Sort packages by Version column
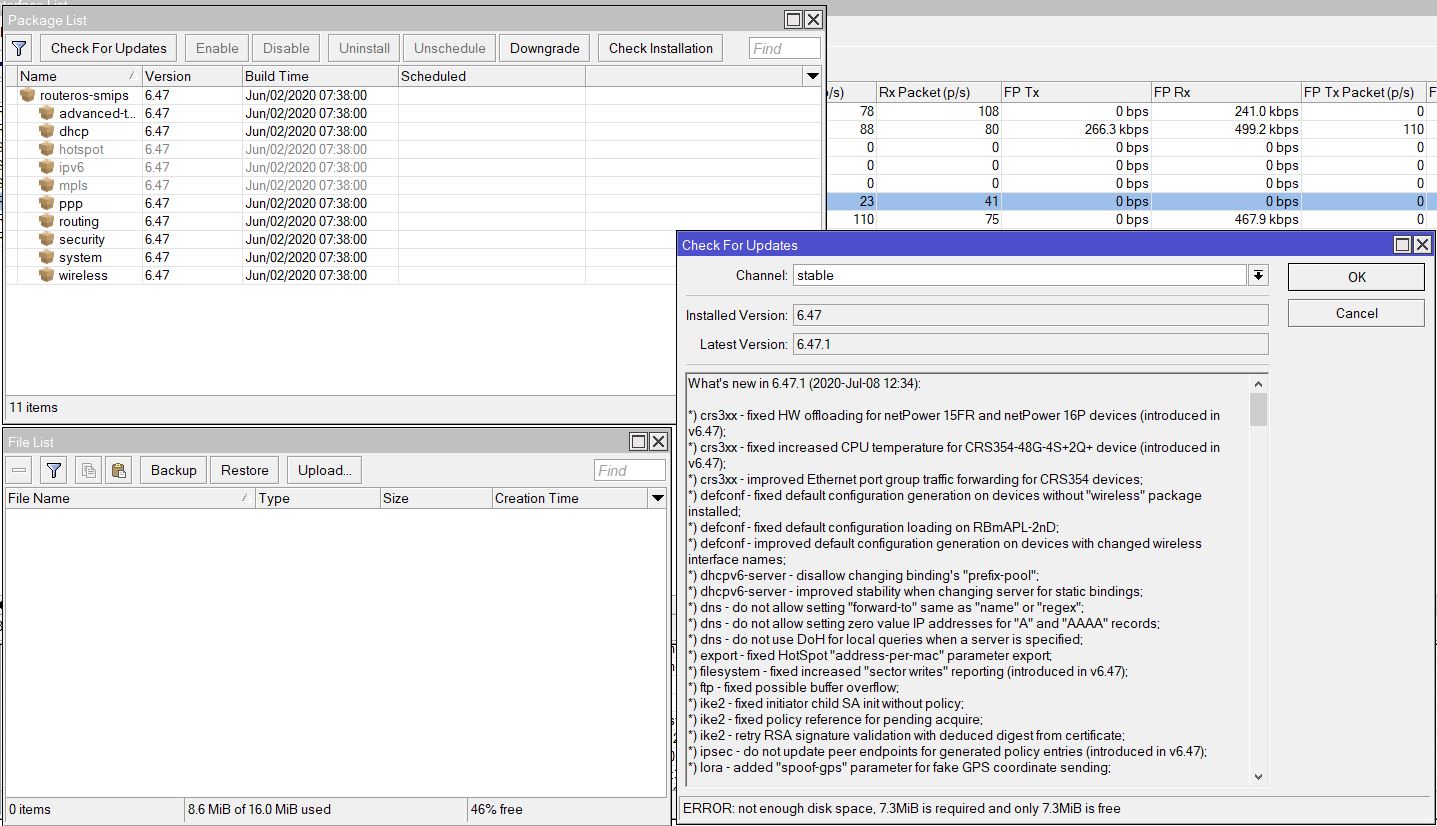The height and width of the screenshot is (826, 1437). click(192, 76)
